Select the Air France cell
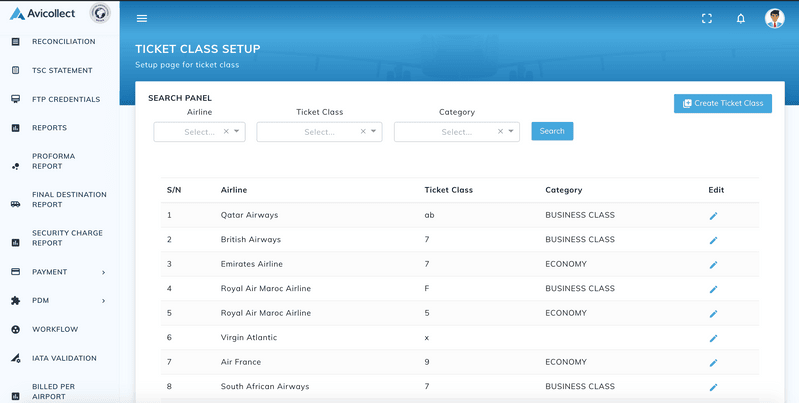800x403 pixels. pyautogui.click(x=240, y=362)
